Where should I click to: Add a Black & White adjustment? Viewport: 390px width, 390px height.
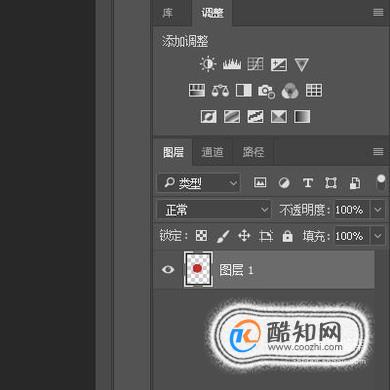point(244,90)
